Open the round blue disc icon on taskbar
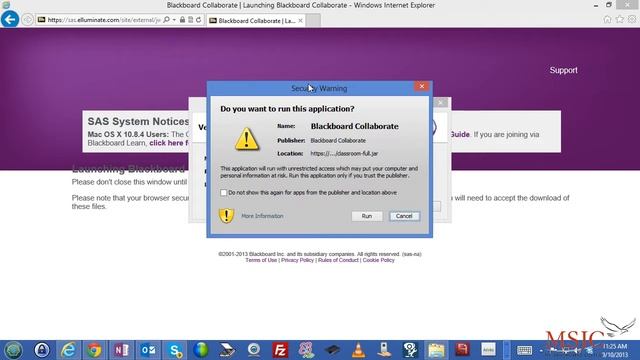640x360 pixels. (254, 350)
